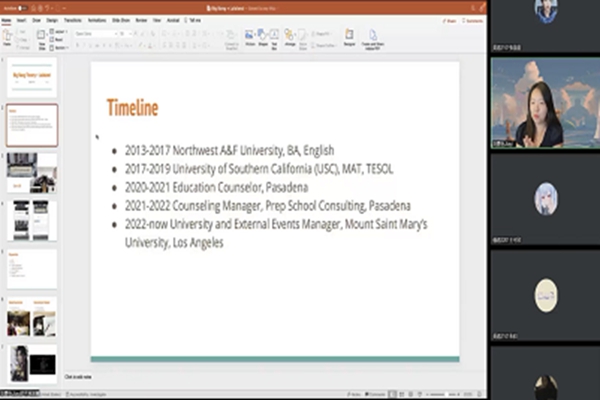600x400 pixels.
Task: Click the '2017-2019 University of Southern California' bullet
Action: pos(259,169)
